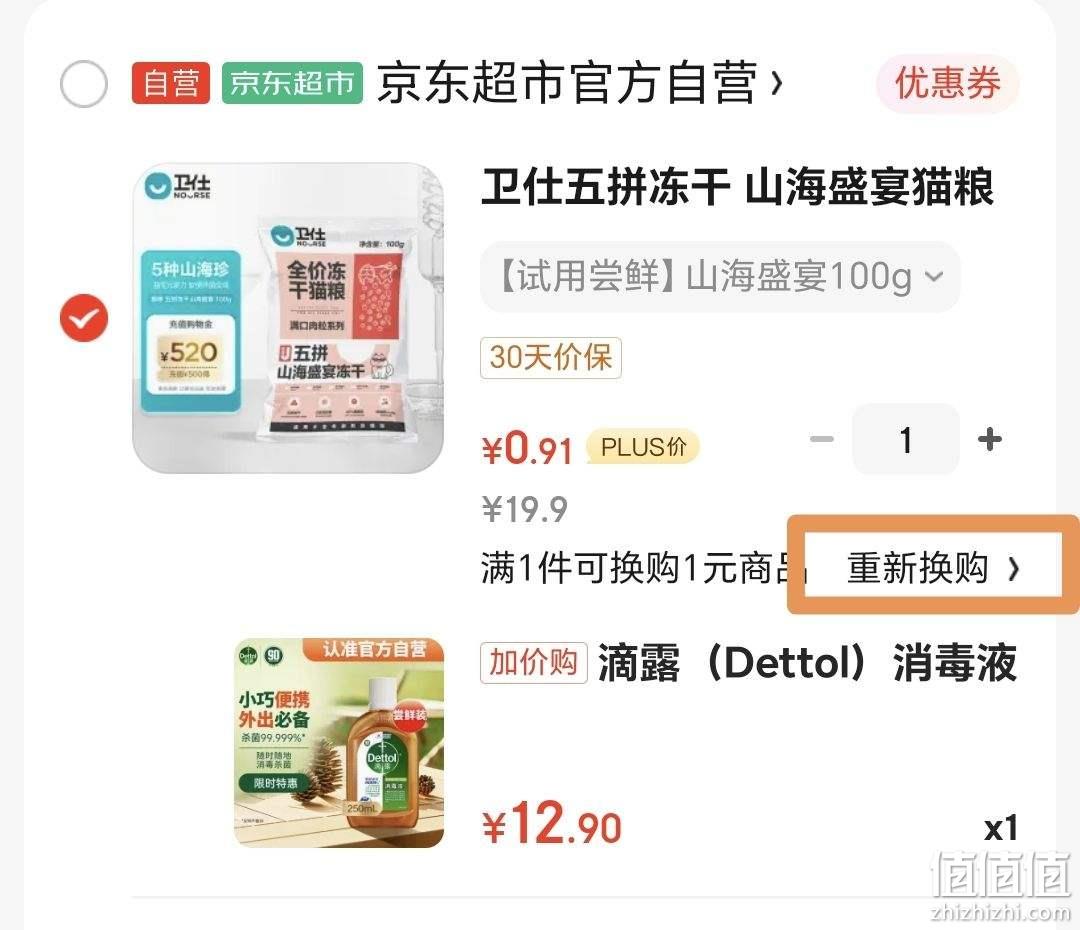Click the 加价购 tag icon
This screenshot has height=930, width=1080.
click(x=534, y=663)
